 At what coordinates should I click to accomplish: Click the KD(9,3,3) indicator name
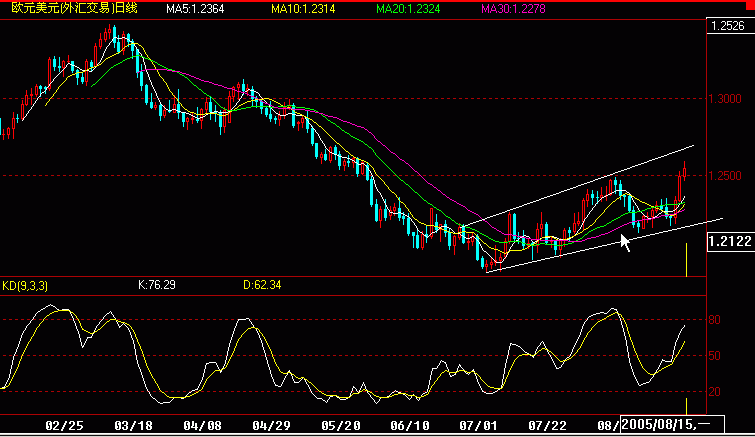pos(25,286)
